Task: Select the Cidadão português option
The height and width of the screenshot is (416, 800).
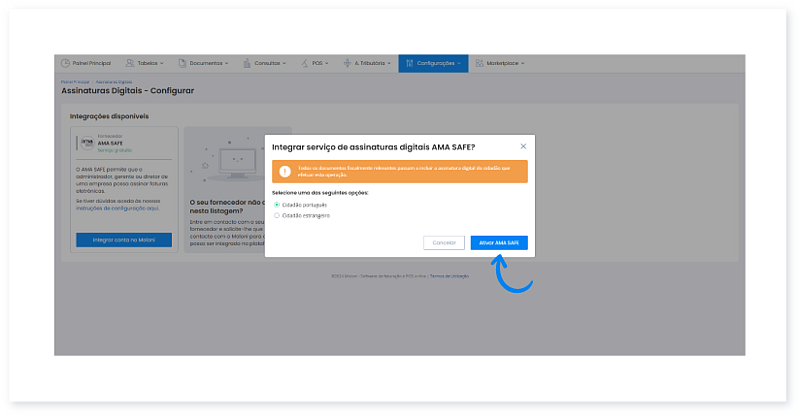Action: click(x=277, y=204)
